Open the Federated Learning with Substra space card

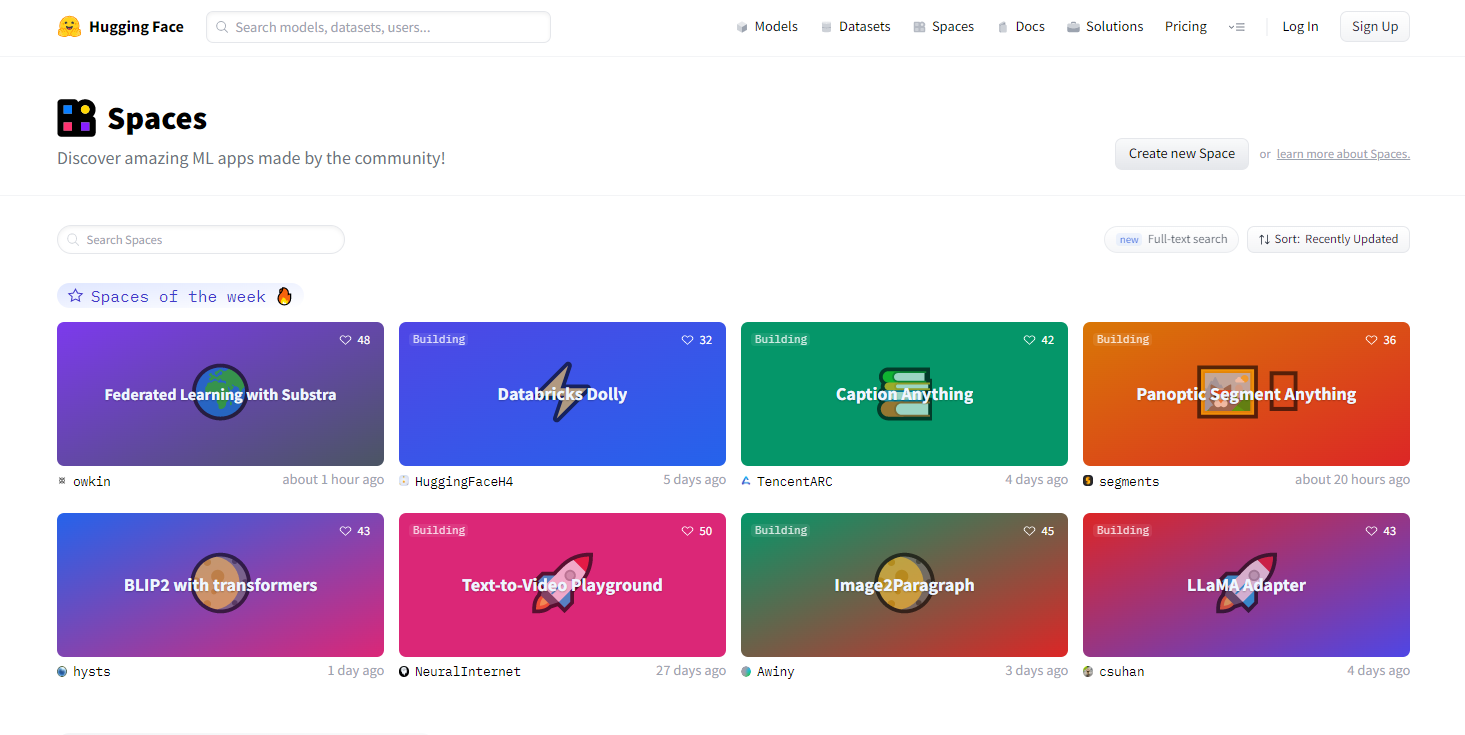click(x=220, y=394)
